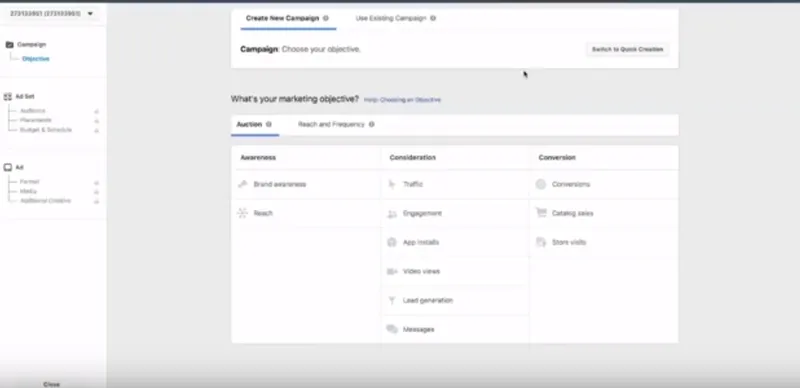Click the App installs box icon
Image resolution: width=800 pixels, height=388 pixels.
[392, 242]
